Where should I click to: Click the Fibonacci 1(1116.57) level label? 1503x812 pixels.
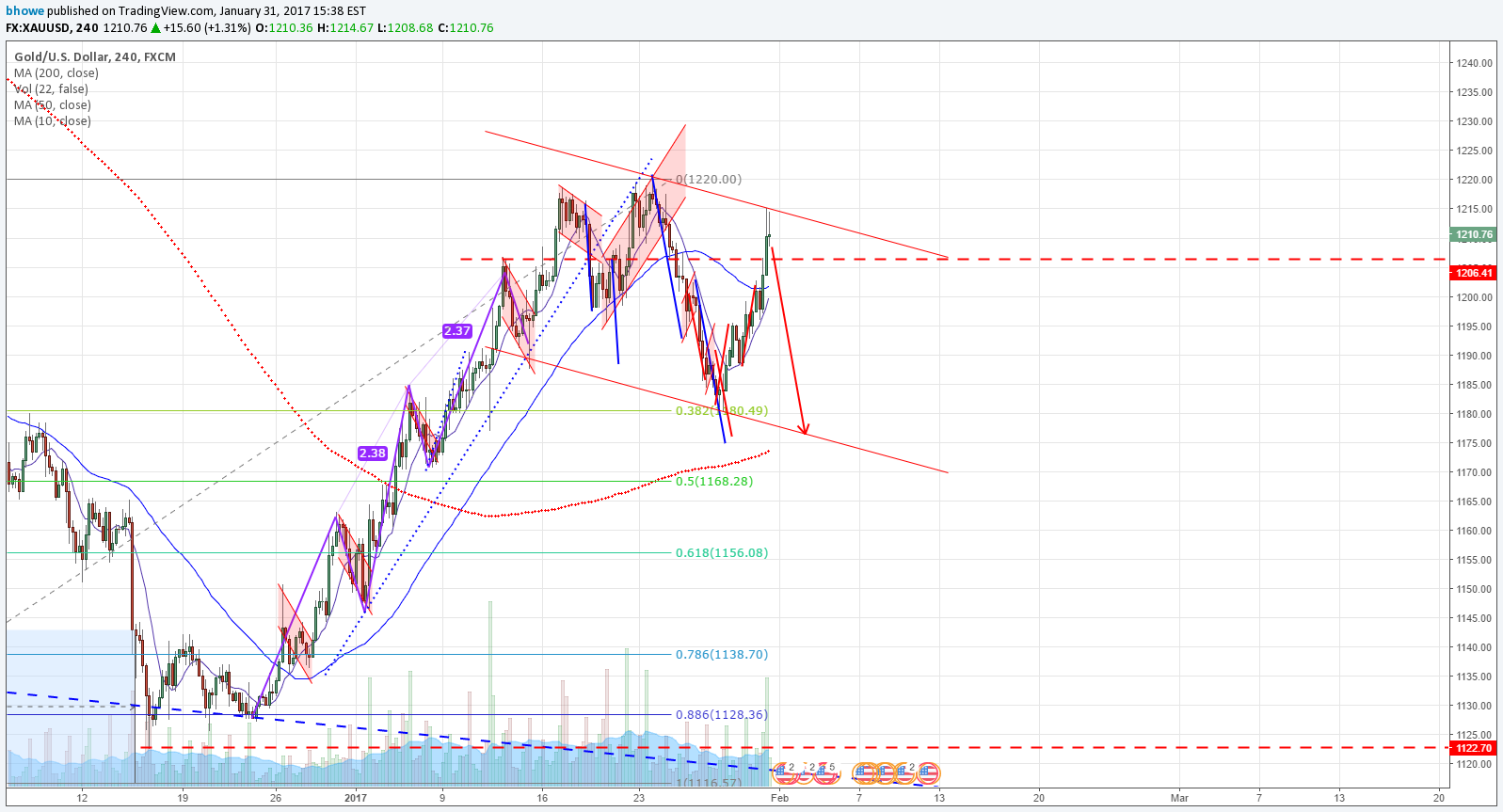(x=709, y=783)
